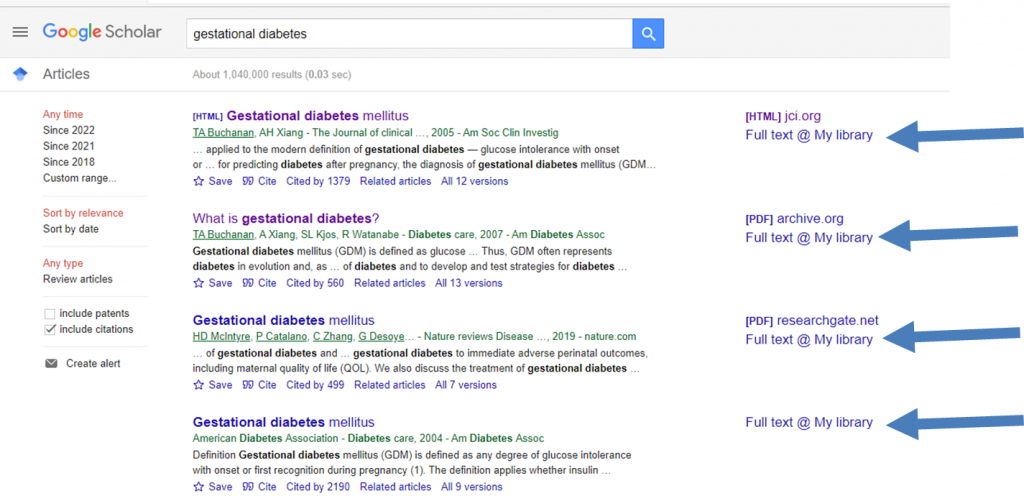Show 'All 13 versions' of second result
The image size is (1024, 496).
pos(468,283)
